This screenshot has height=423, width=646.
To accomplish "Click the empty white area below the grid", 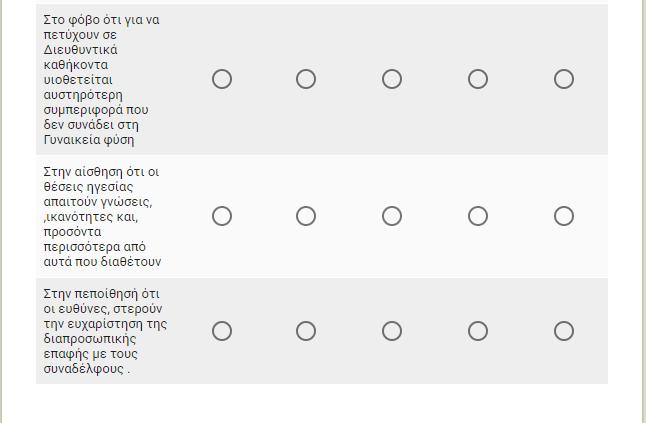I will click(321, 404).
